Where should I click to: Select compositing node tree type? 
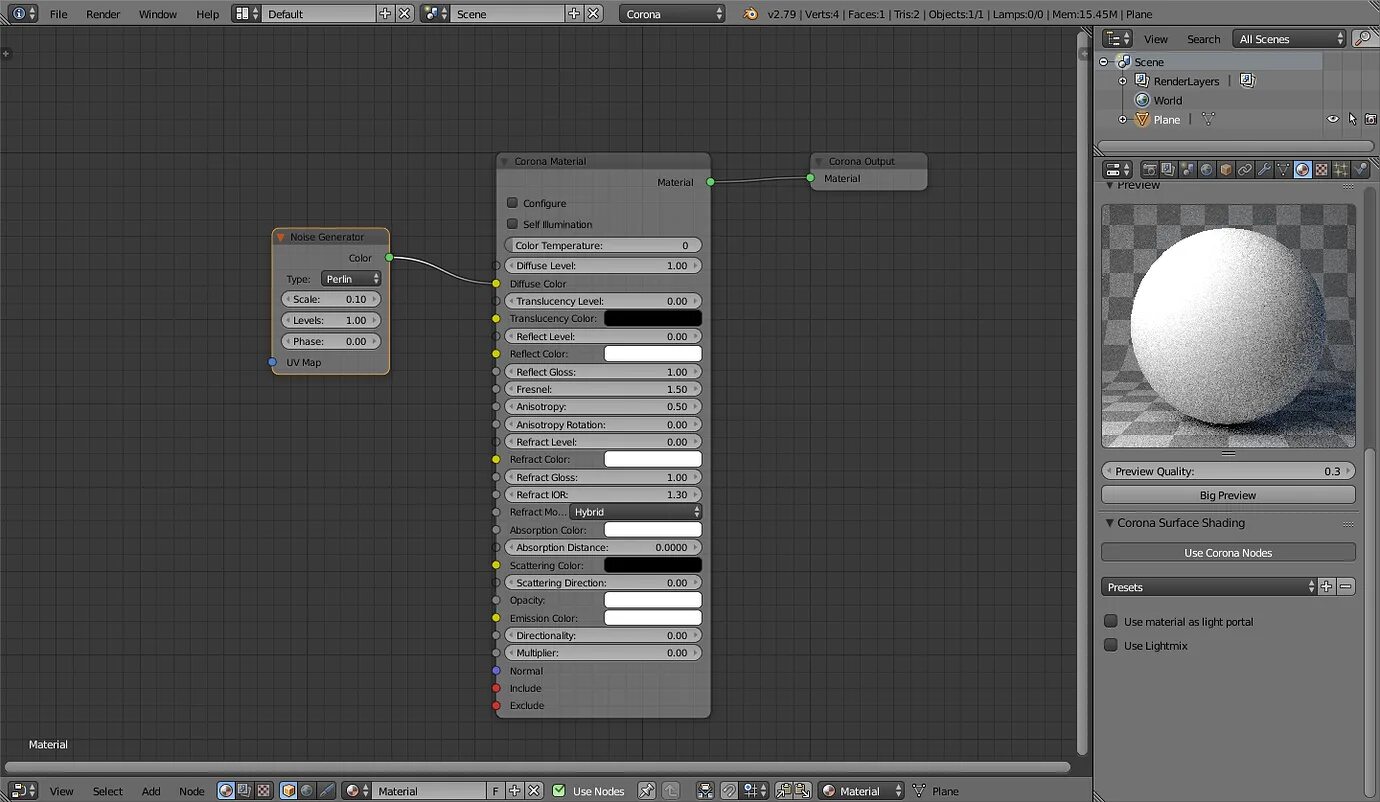pyautogui.click(x=244, y=791)
